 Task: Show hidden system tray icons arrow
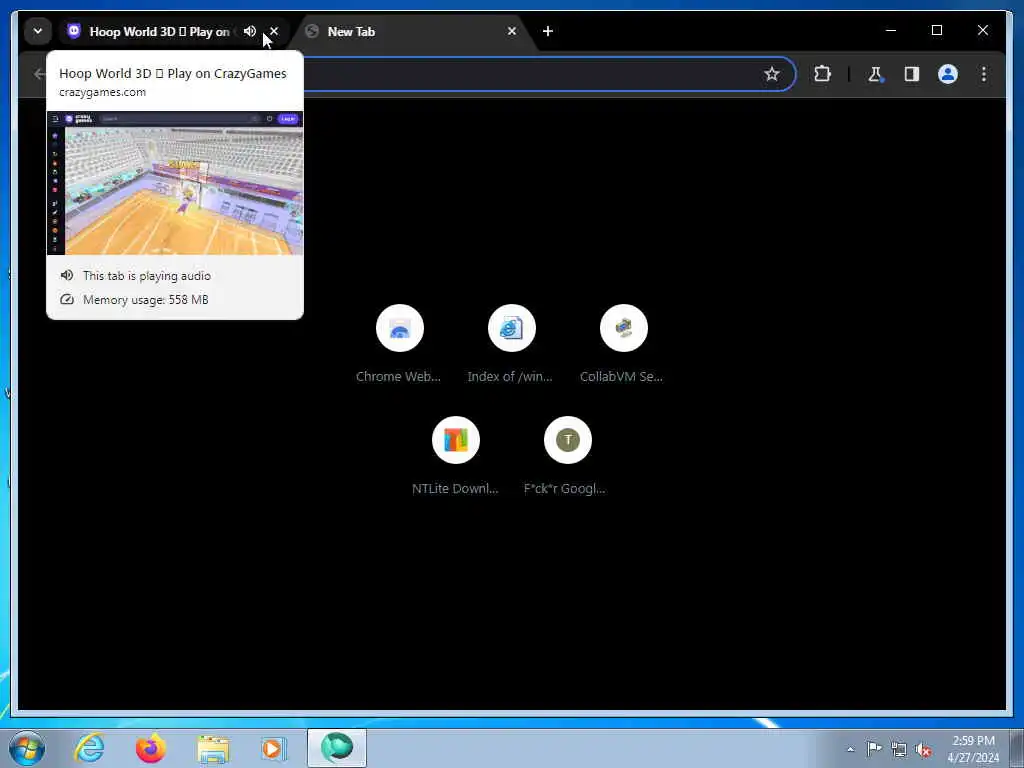click(x=850, y=749)
